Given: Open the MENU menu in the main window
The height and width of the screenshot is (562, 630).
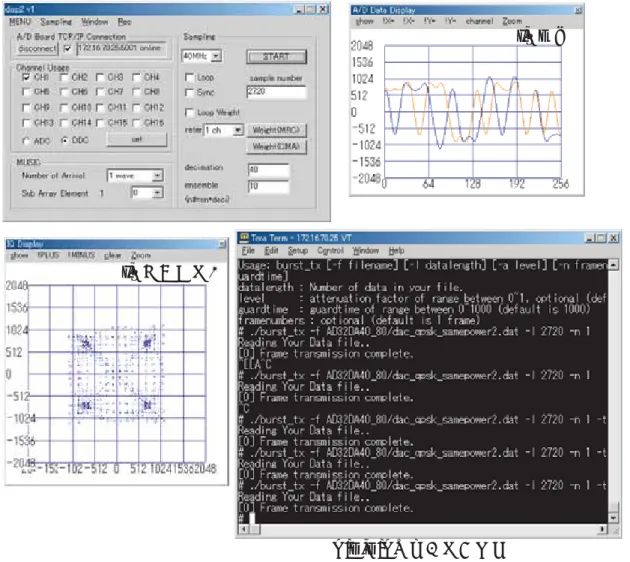Looking at the screenshot, I should (20, 22).
